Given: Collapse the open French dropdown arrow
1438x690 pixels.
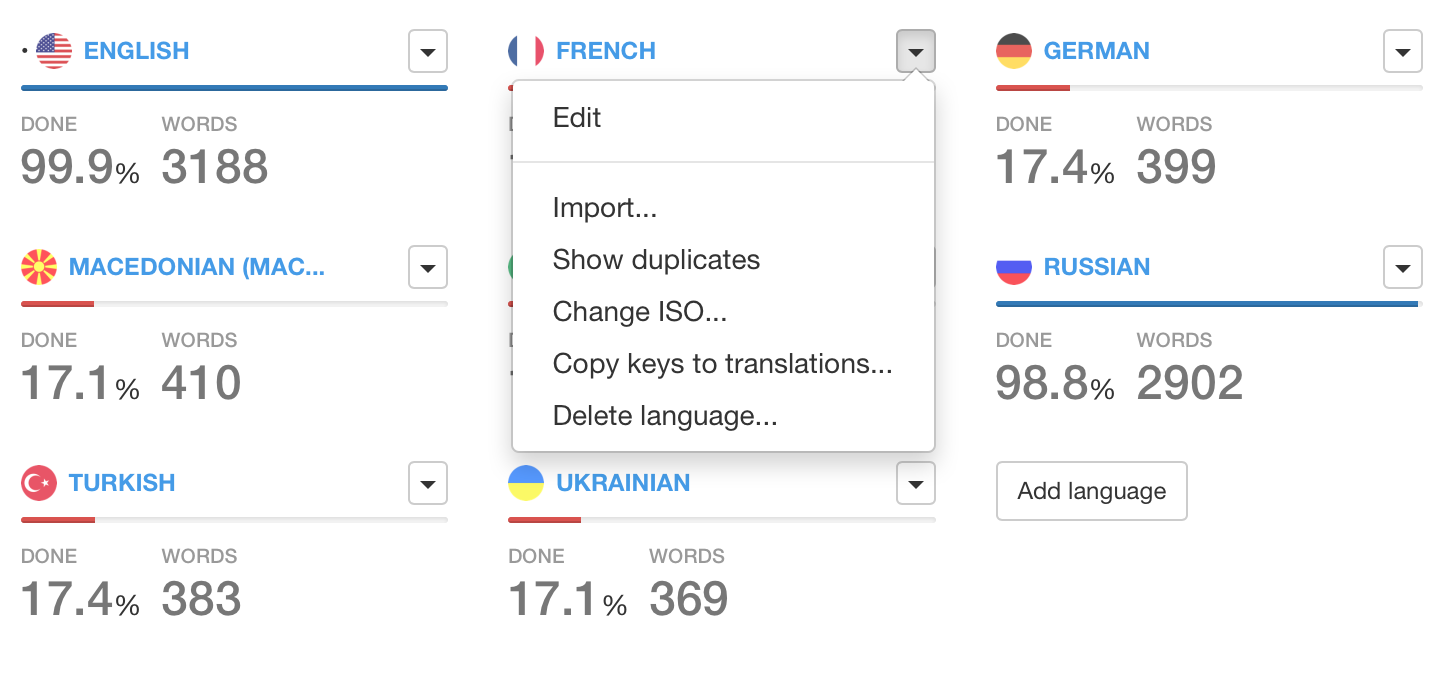Looking at the screenshot, I should [916, 51].
